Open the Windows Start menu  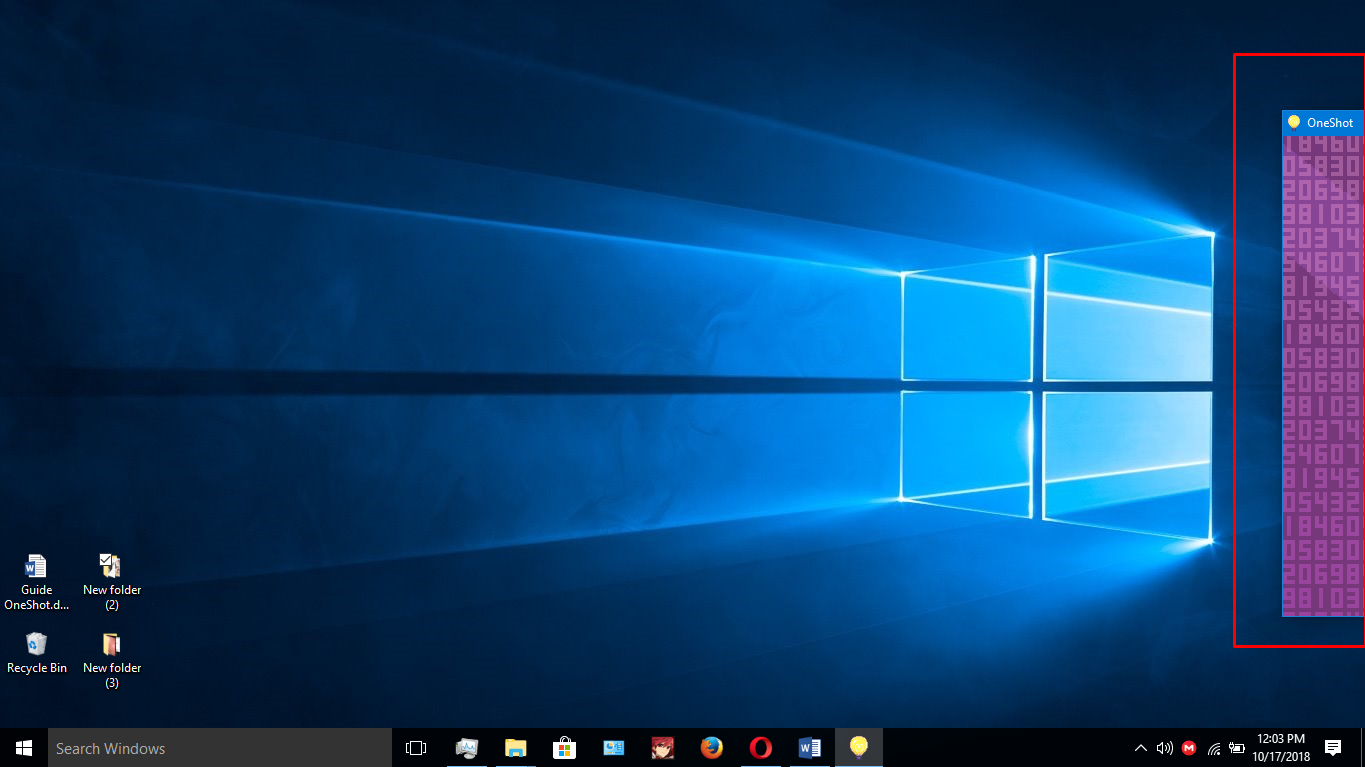24,748
